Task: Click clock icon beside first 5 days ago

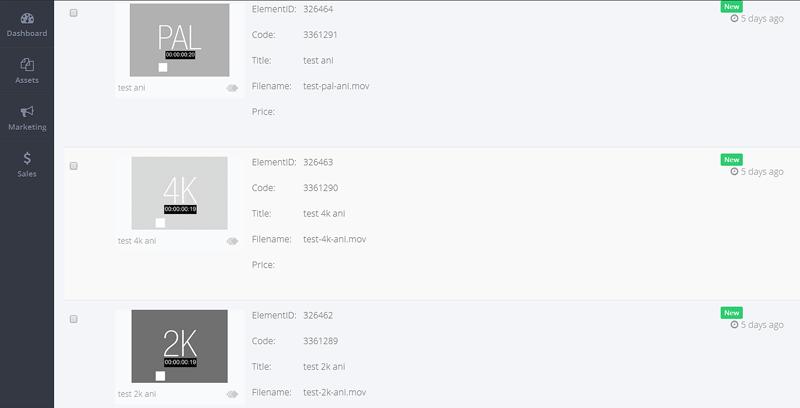Action: point(734,18)
